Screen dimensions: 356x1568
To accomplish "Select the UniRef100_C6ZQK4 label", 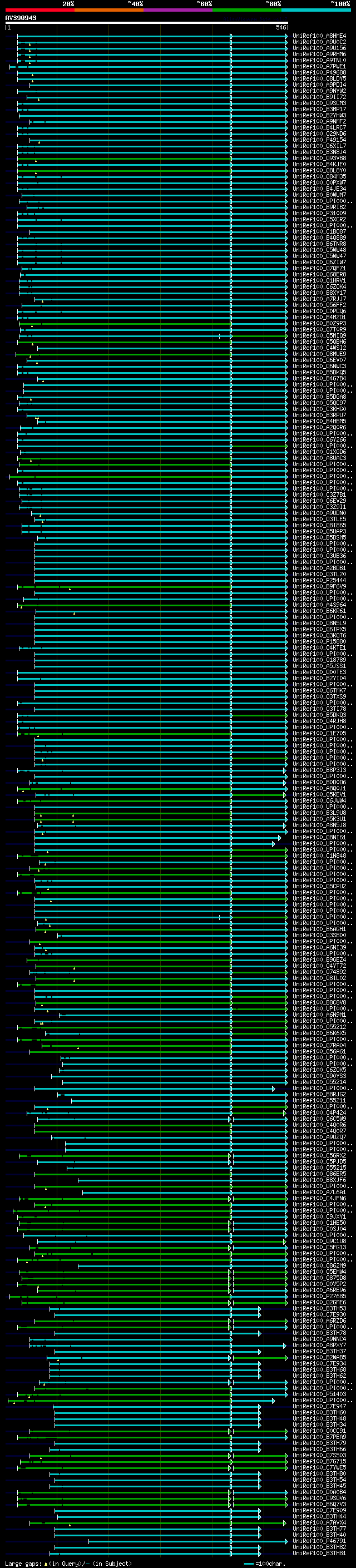I will click(319, 286).
